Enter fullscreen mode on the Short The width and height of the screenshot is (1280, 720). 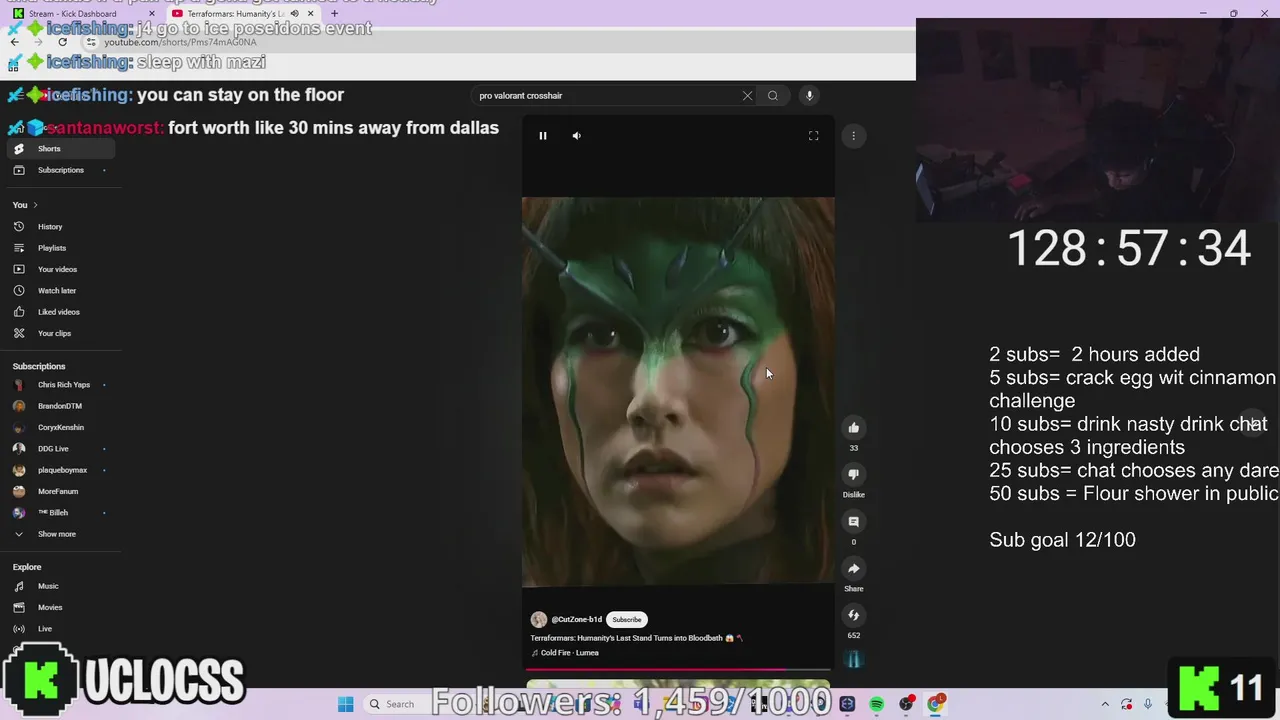[814, 136]
